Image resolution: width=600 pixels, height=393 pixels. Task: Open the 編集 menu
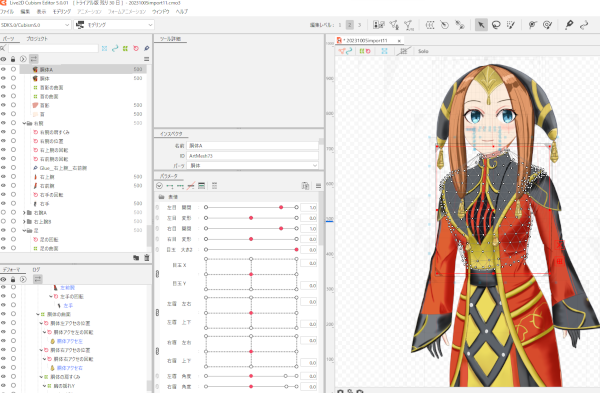click(x=25, y=11)
